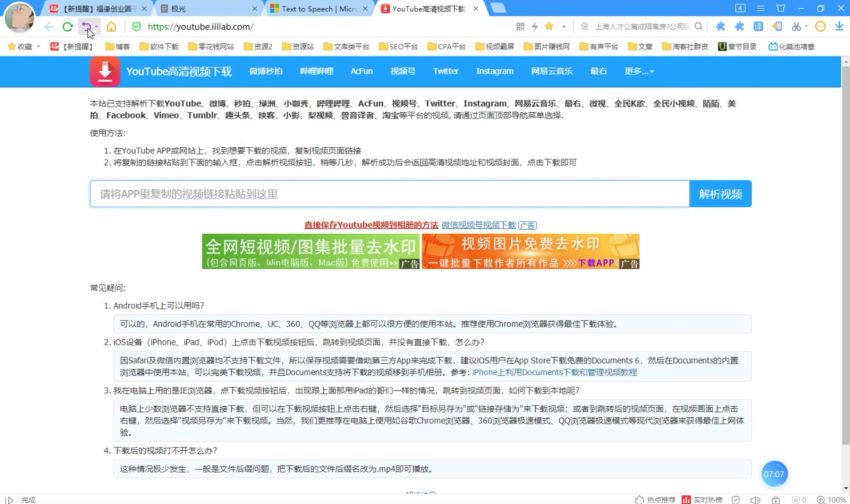
Task: Expand the bookmark star dropdown arrow
Action: pos(564,27)
